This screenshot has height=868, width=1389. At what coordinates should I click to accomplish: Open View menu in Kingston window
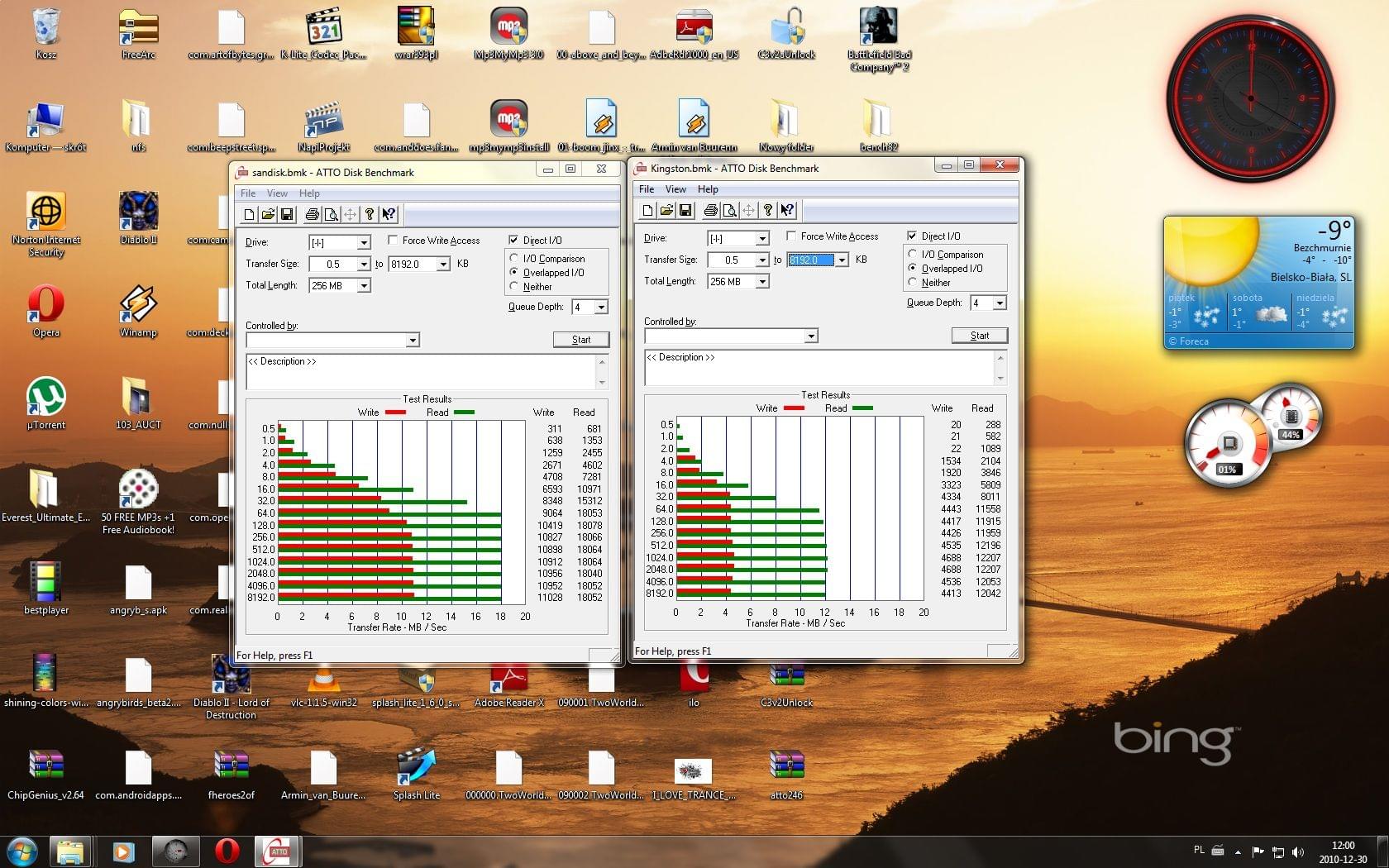[675, 189]
